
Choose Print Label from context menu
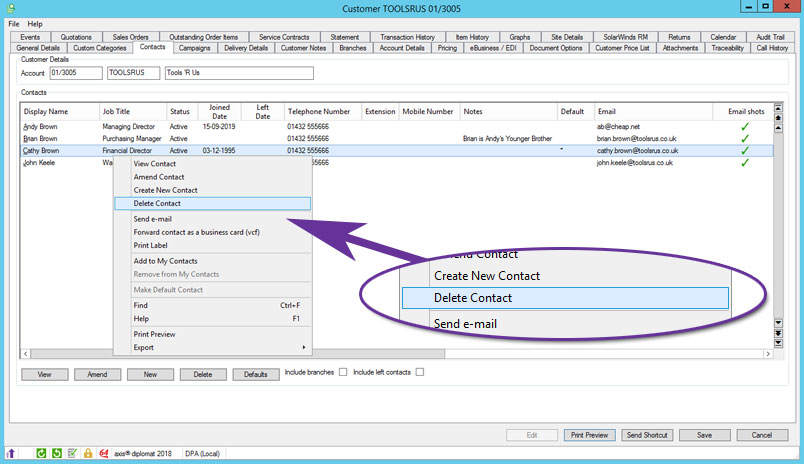(x=212, y=246)
